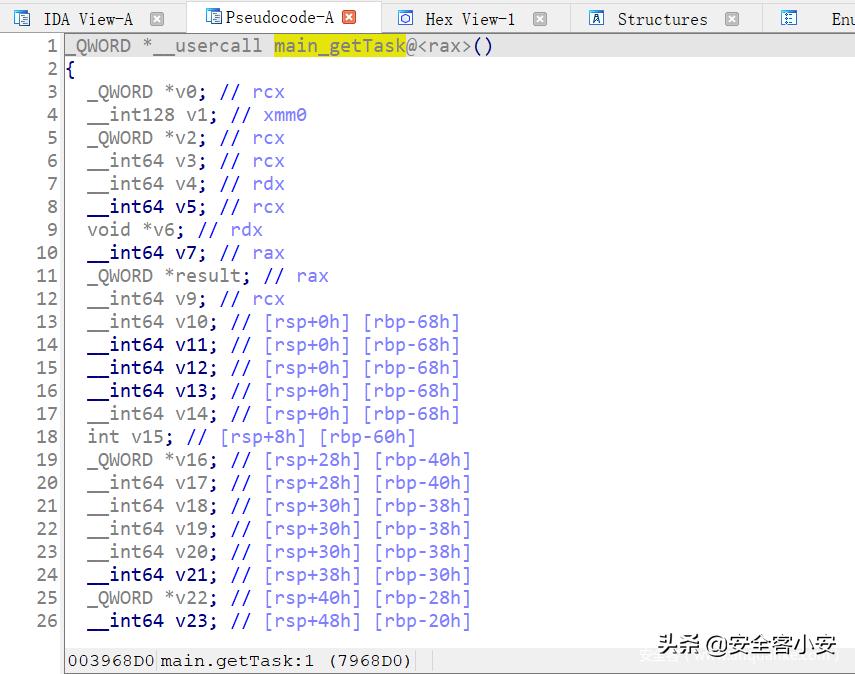The height and width of the screenshot is (674, 855).
Task: Select the Pseudocode-A tab
Action: [x=279, y=17]
